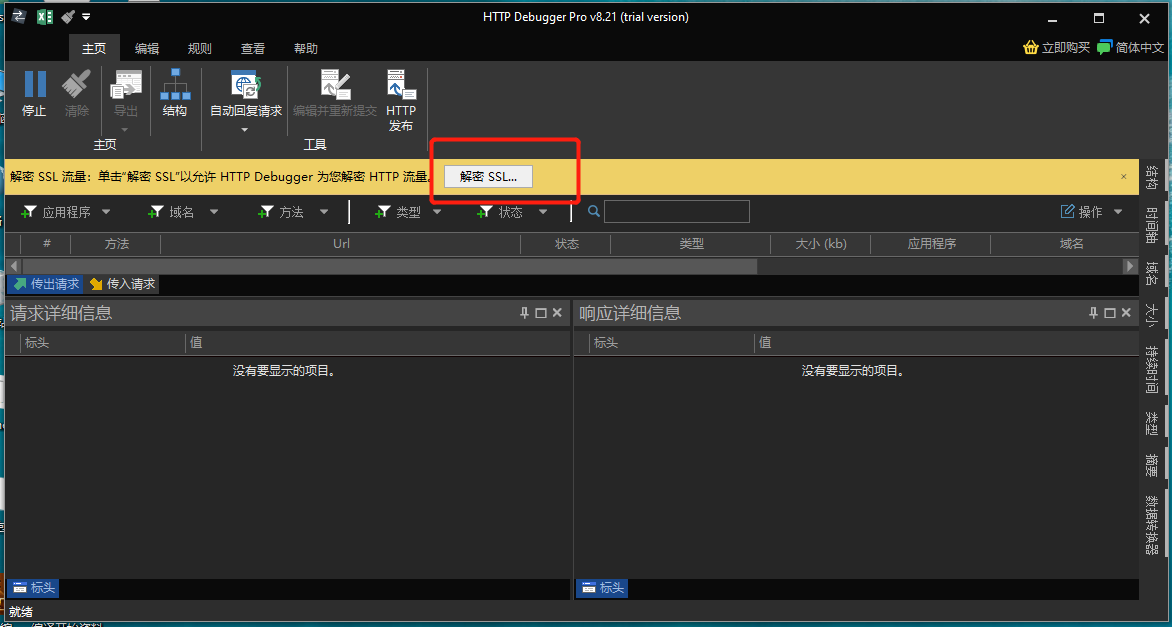Open the 摘要 side panel tab
The height and width of the screenshot is (627, 1172).
[x=1153, y=466]
